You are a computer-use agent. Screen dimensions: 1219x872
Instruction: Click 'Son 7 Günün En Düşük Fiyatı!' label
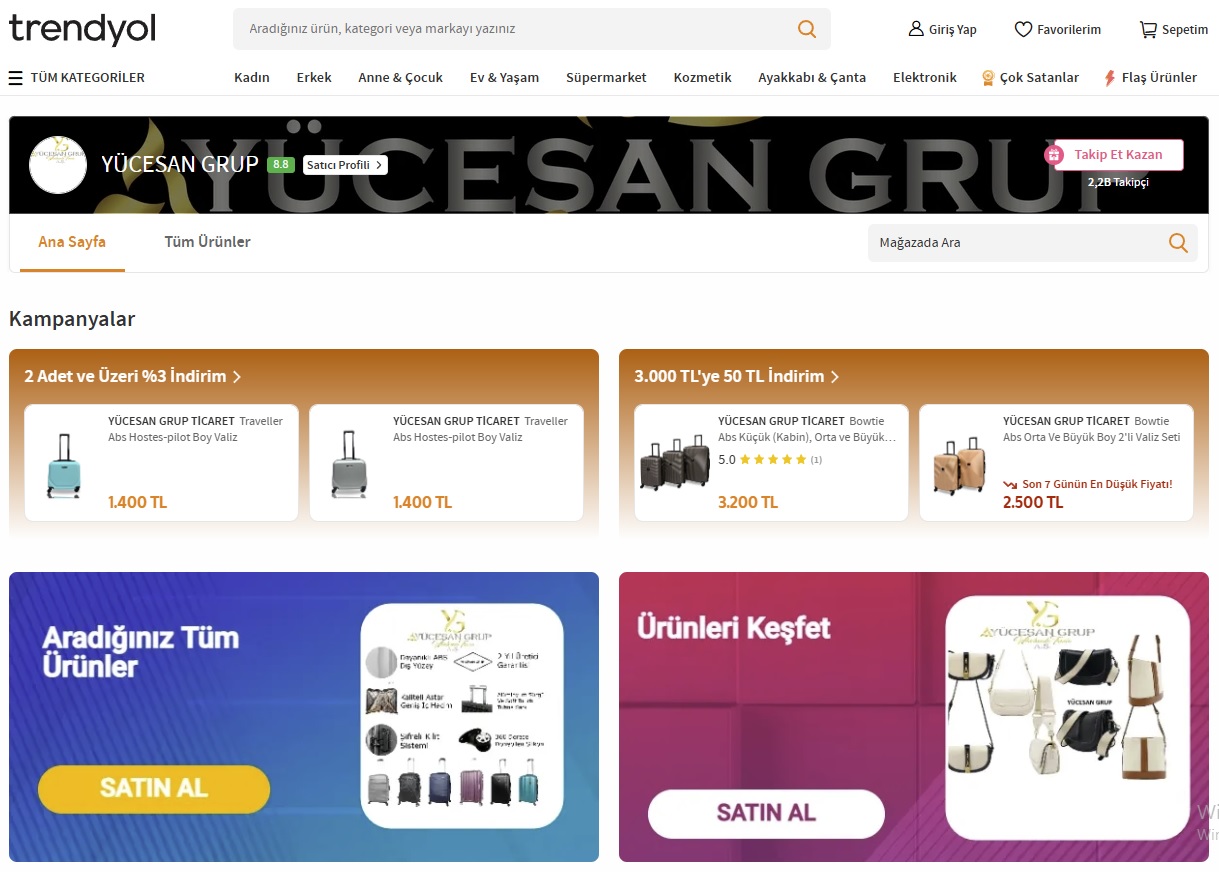(x=1097, y=484)
